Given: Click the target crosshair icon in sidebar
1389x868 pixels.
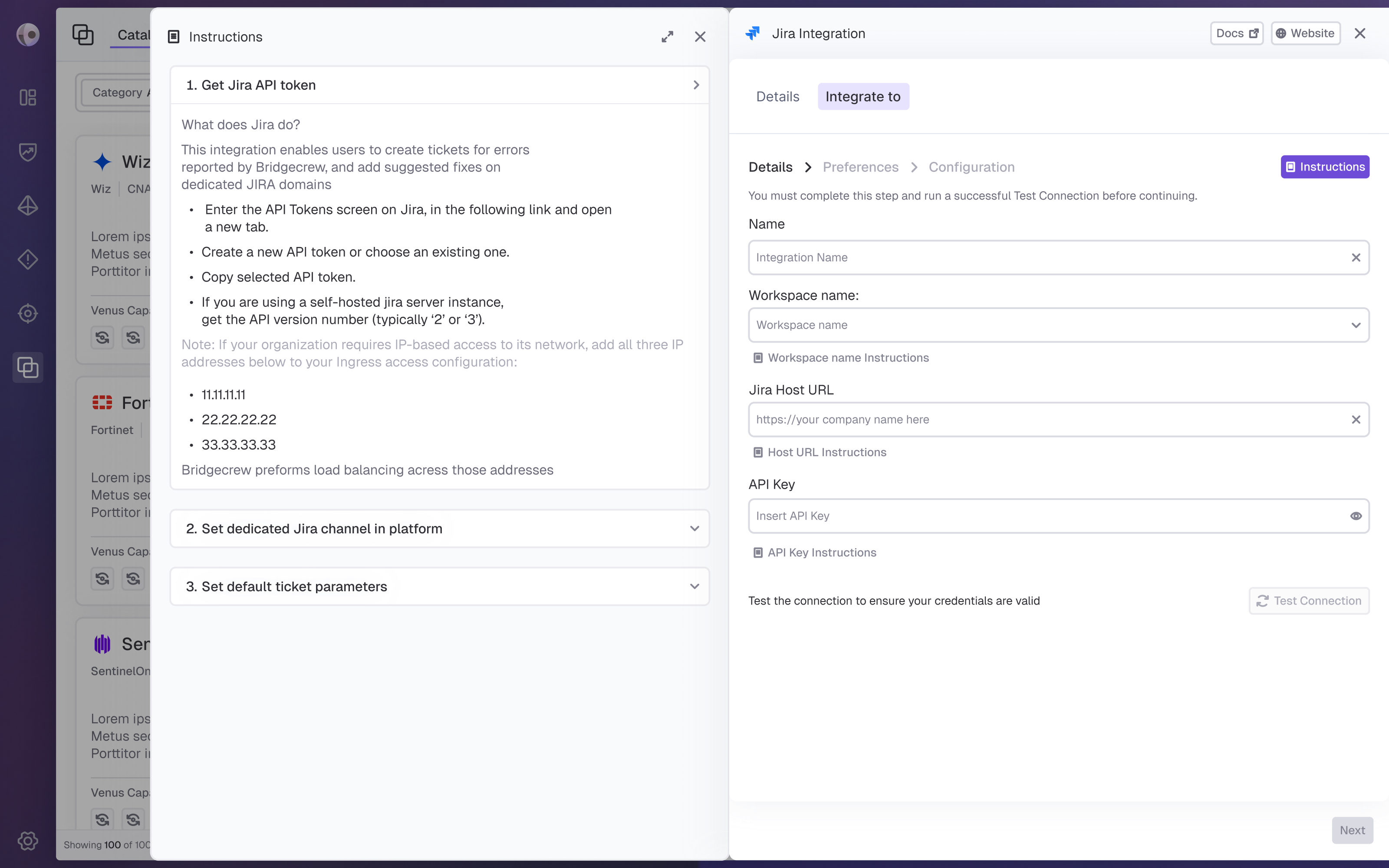Looking at the screenshot, I should pyautogui.click(x=27, y=313).
